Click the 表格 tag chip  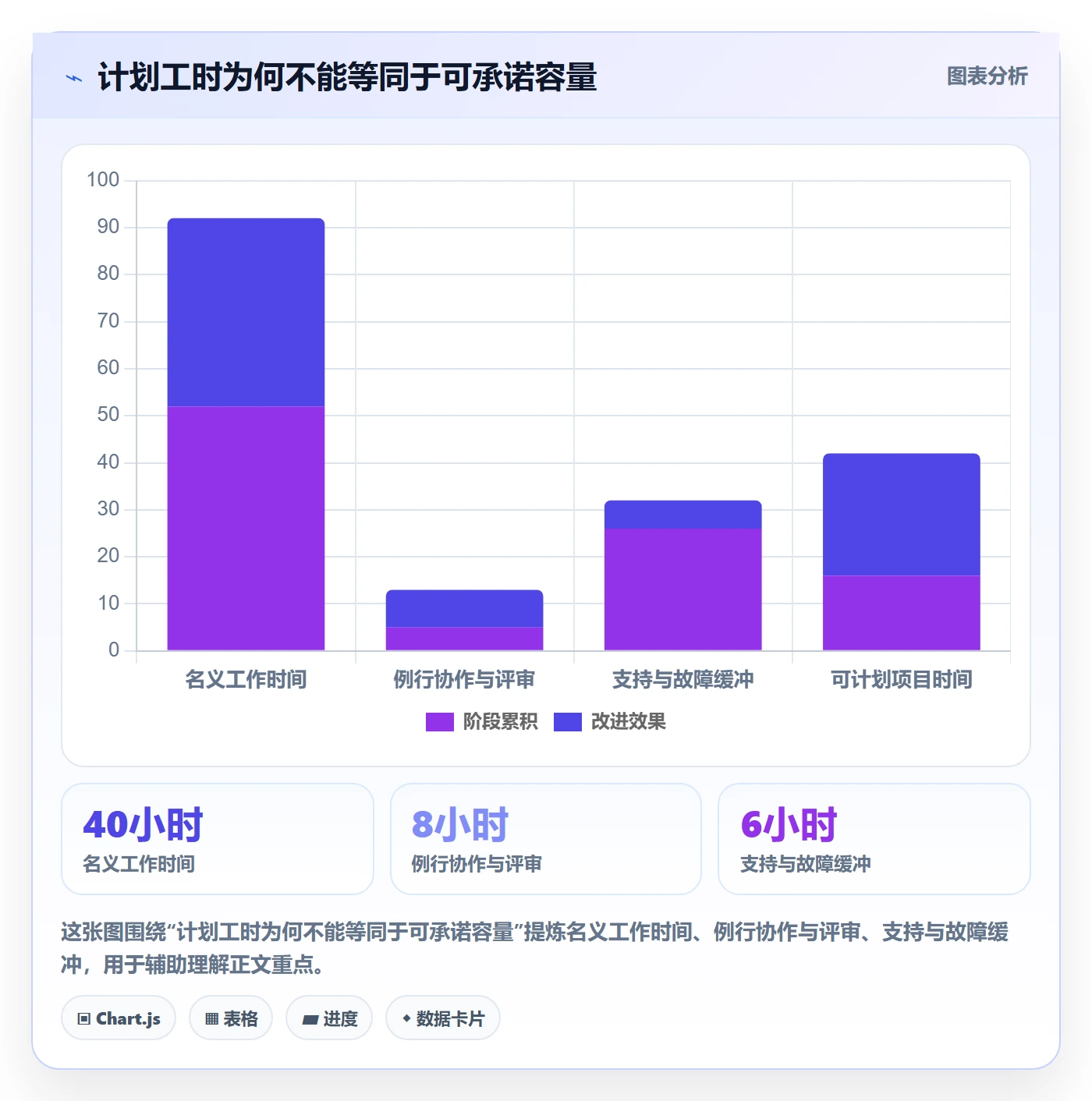click(x=231, y=1018)
